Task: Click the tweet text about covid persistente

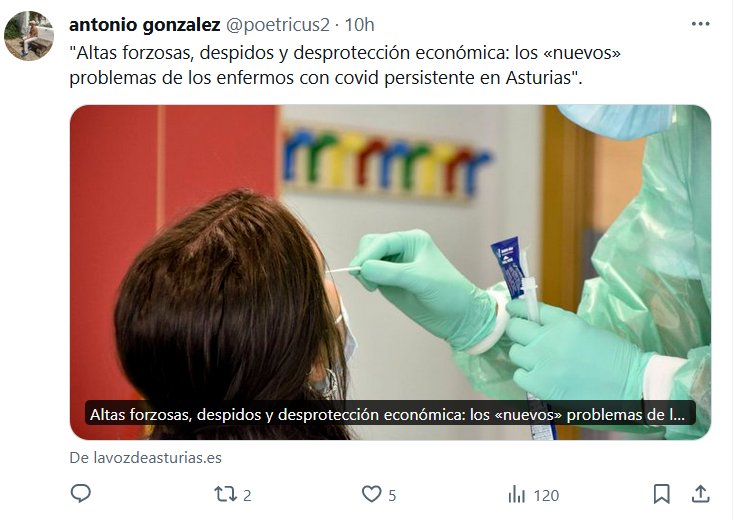Action: [345, 65]
